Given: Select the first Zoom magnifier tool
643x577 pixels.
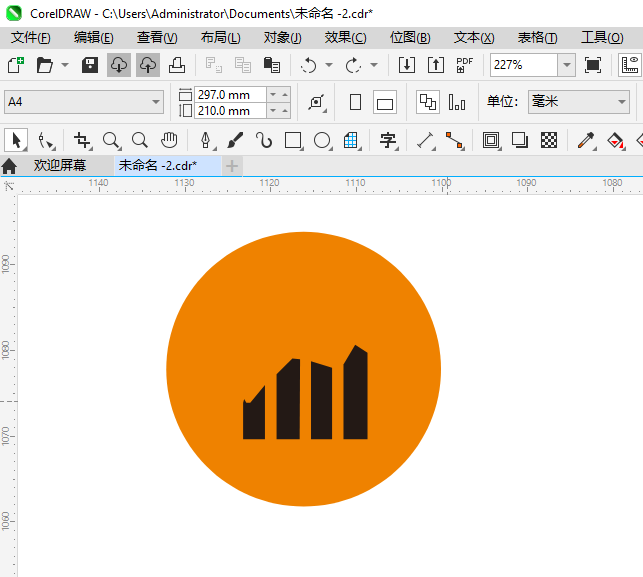Looking at the screenshot, I should click(111, 140).
